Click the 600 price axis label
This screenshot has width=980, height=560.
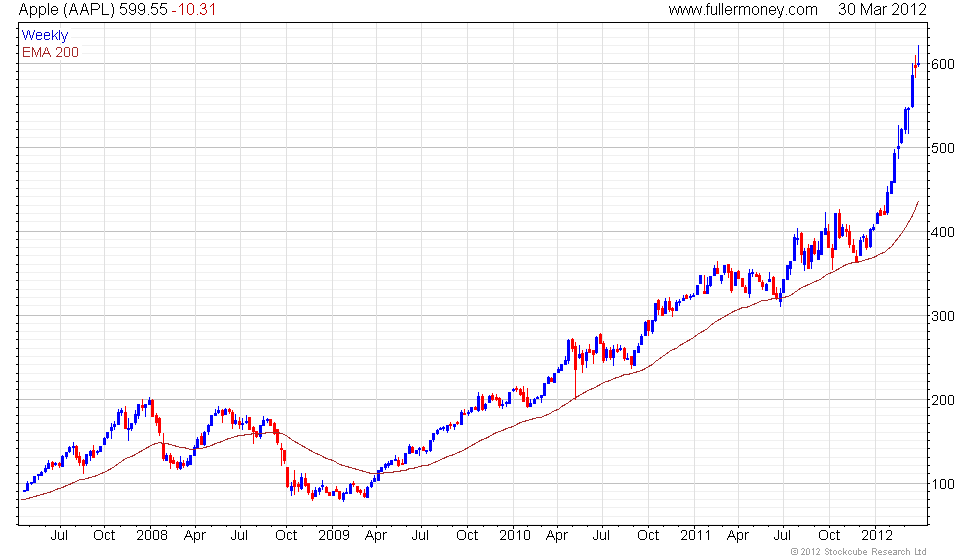(943, 64)
